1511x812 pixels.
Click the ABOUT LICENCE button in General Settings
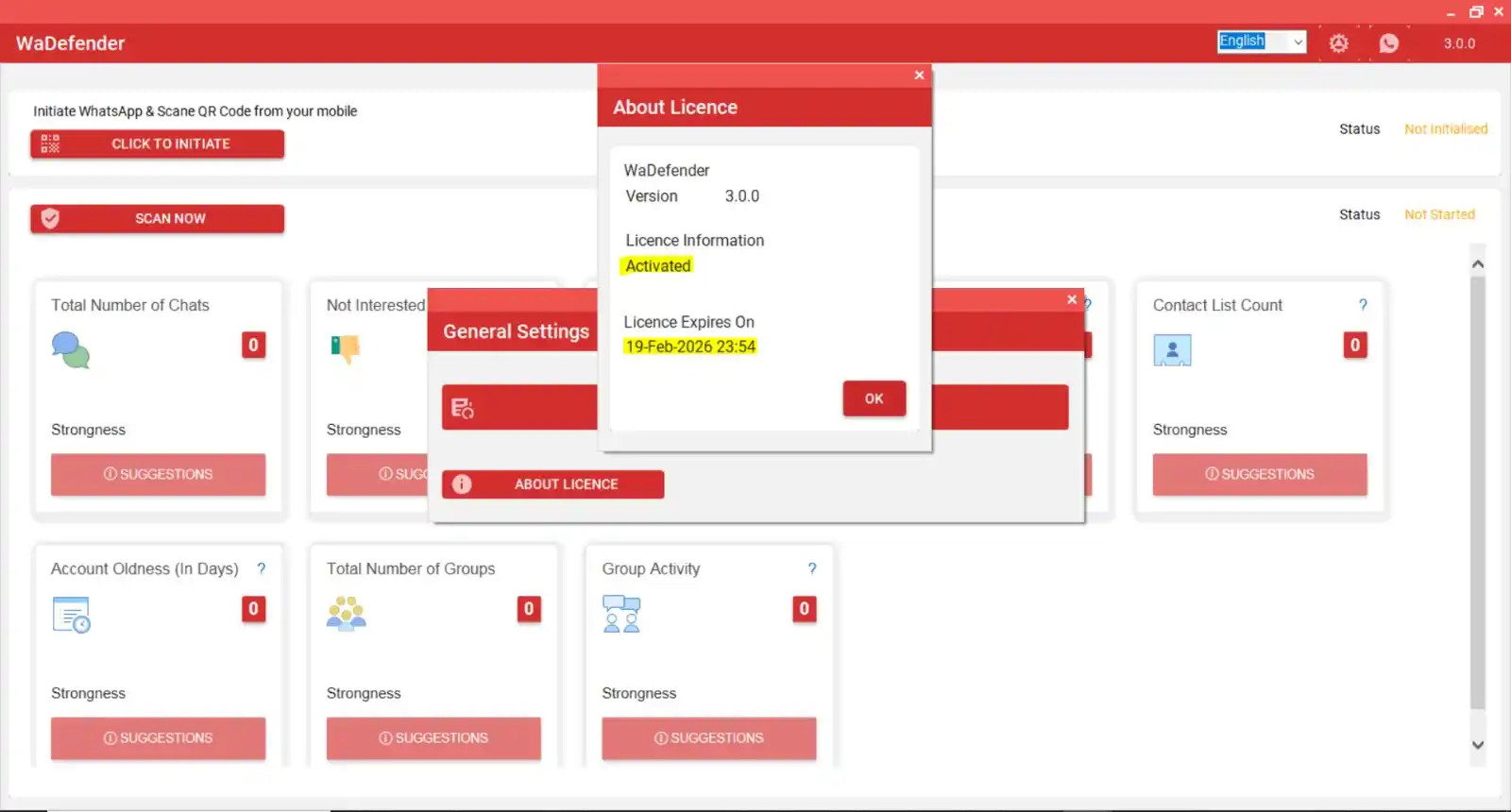[552, 484]
